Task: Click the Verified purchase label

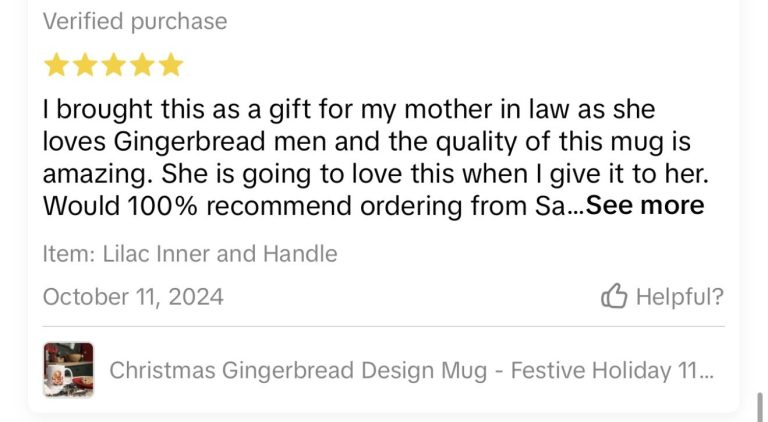Action: pos(135,22)
